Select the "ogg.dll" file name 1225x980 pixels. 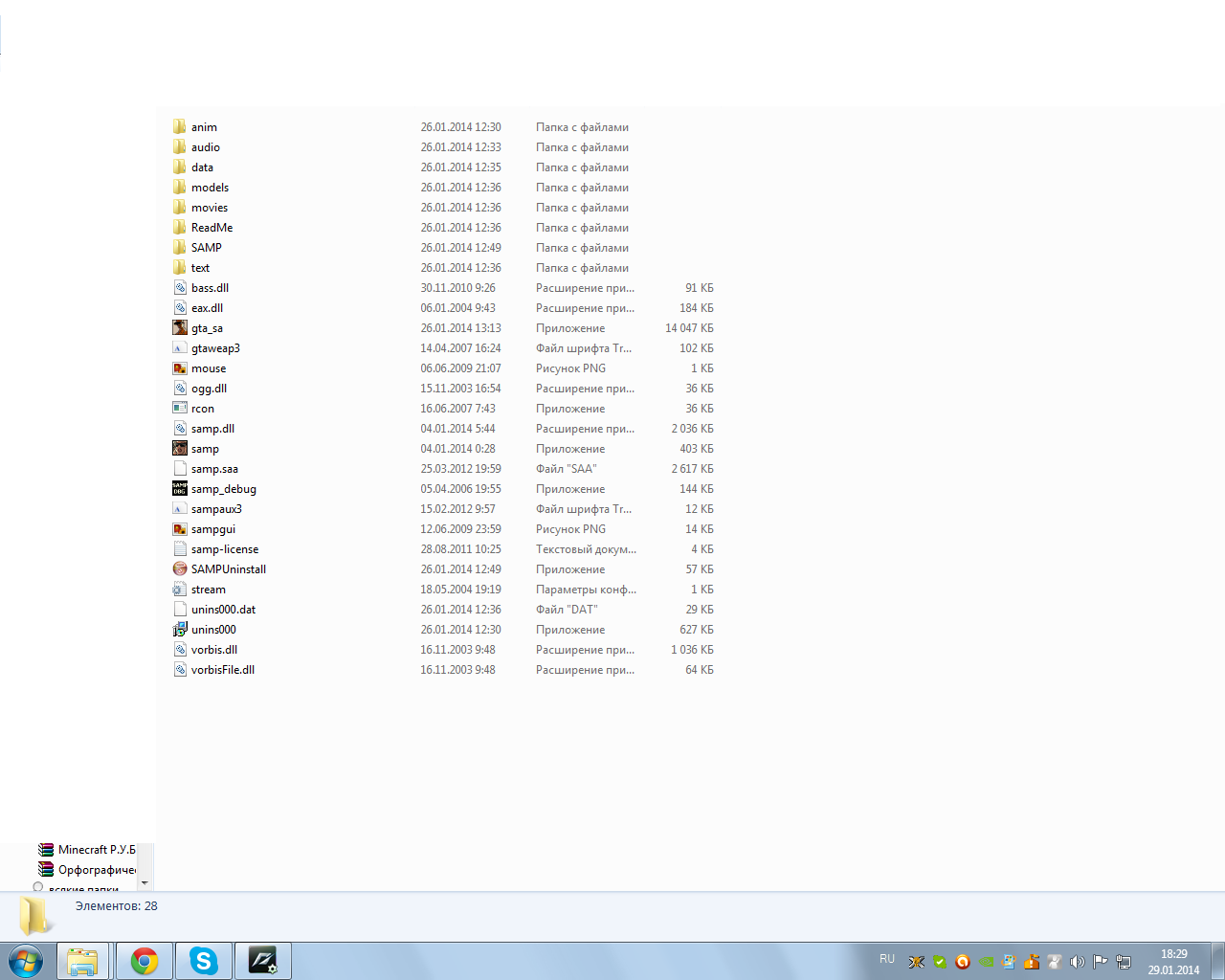click(209, 389)
